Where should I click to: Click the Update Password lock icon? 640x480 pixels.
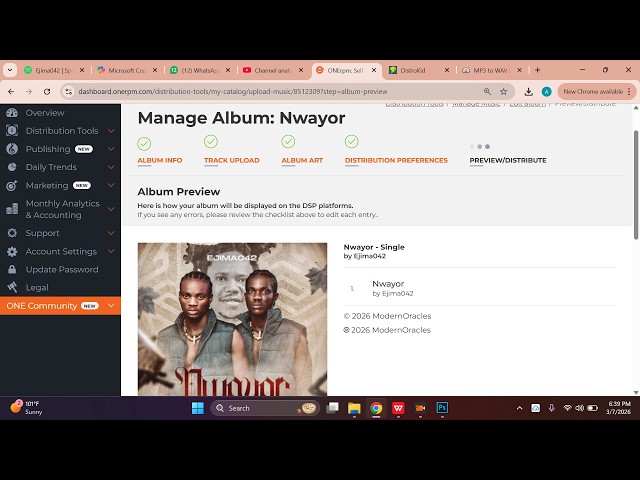(x=12, y=269)
